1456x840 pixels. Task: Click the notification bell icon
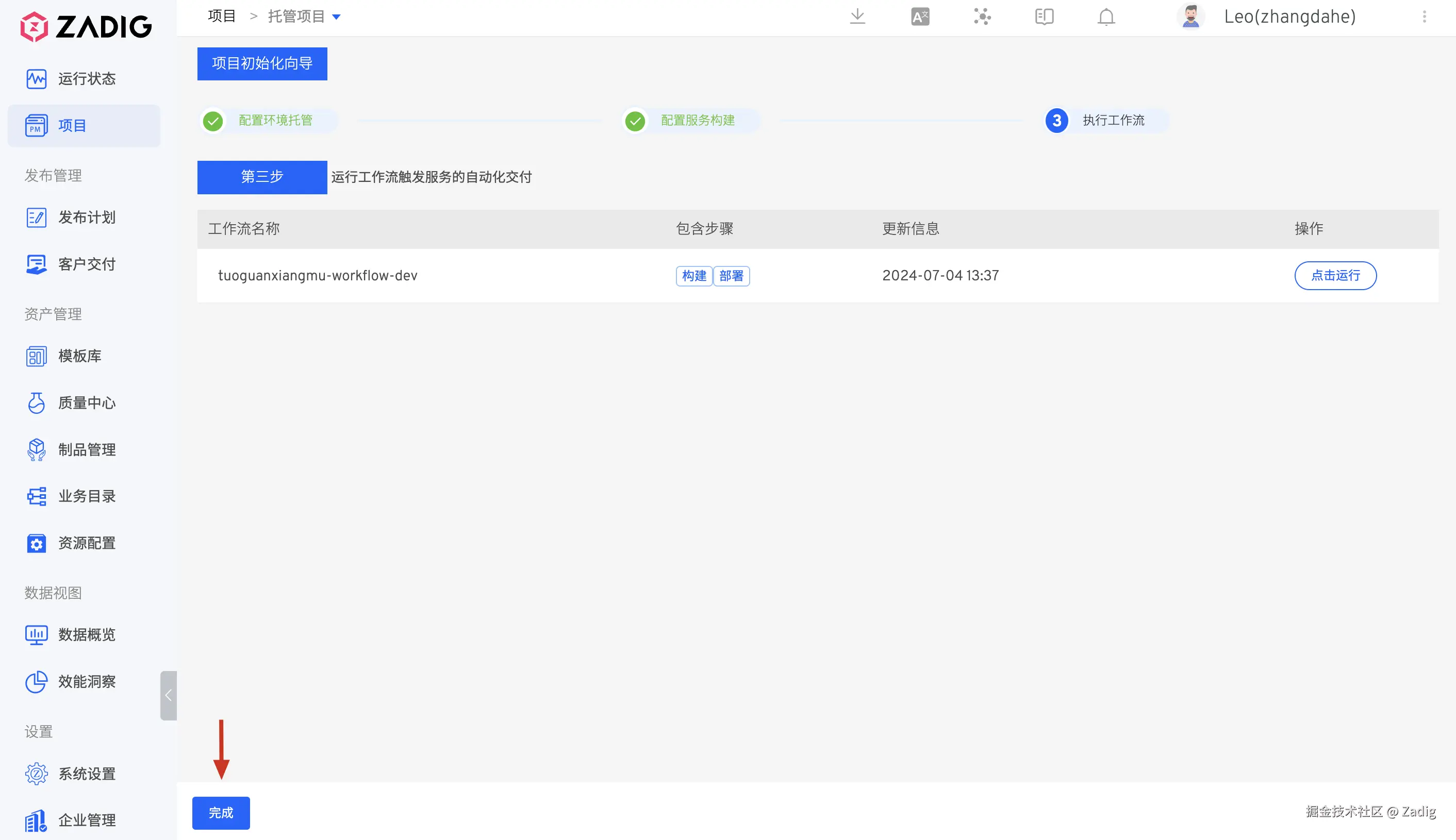(x=1106, y=16)
